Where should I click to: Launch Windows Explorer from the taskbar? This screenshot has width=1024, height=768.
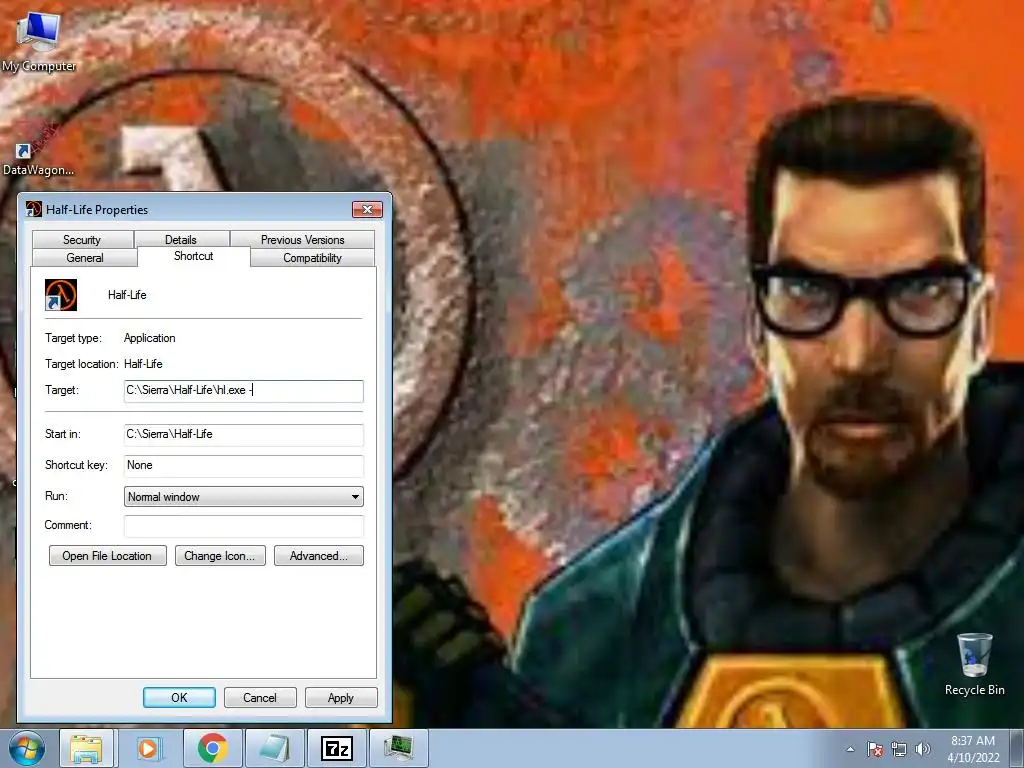(x=86, y=748)
